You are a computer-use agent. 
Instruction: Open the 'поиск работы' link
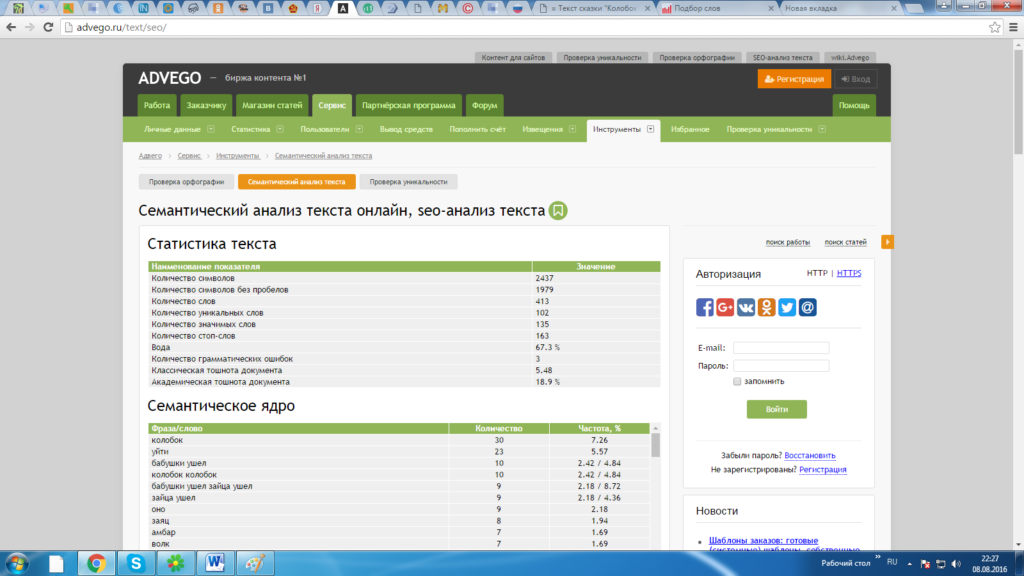pyautogui.click(x=788, y=242)
